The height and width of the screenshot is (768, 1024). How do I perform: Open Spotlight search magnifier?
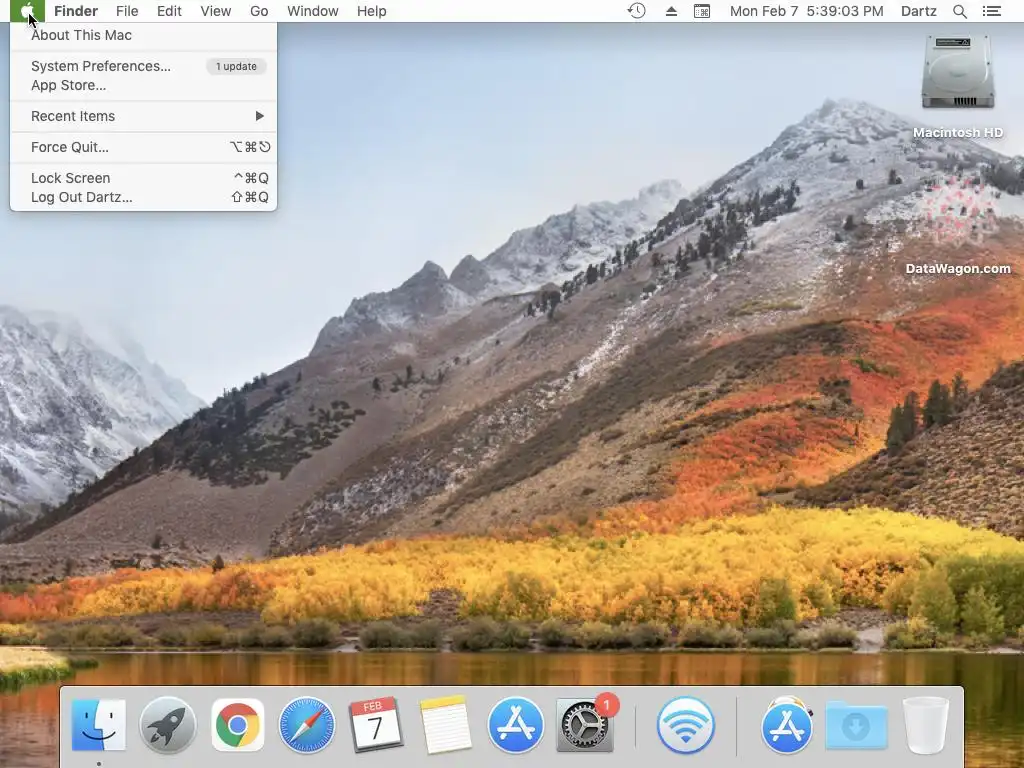[x=959, y=11]
